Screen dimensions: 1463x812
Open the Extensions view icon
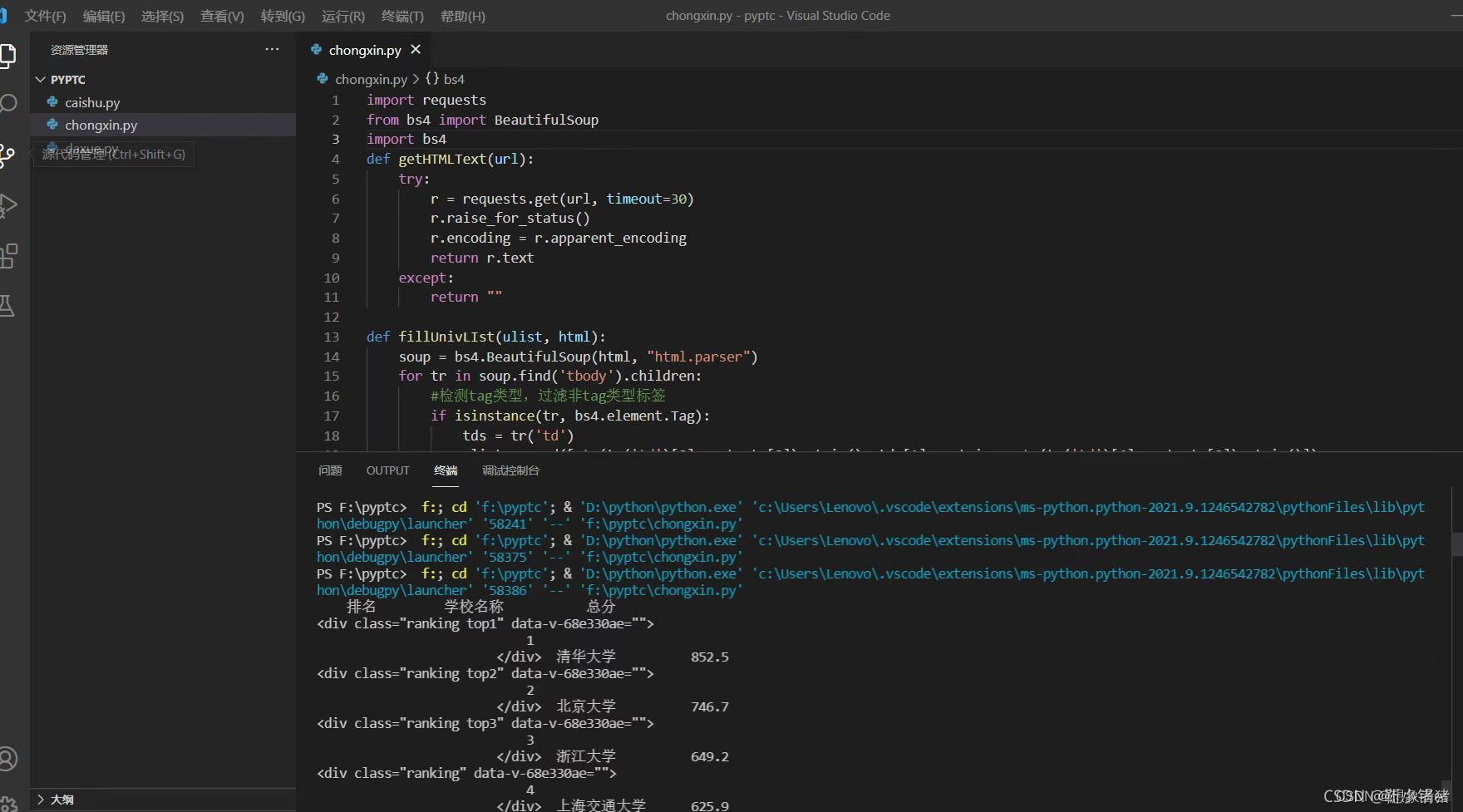pos(8,255)
